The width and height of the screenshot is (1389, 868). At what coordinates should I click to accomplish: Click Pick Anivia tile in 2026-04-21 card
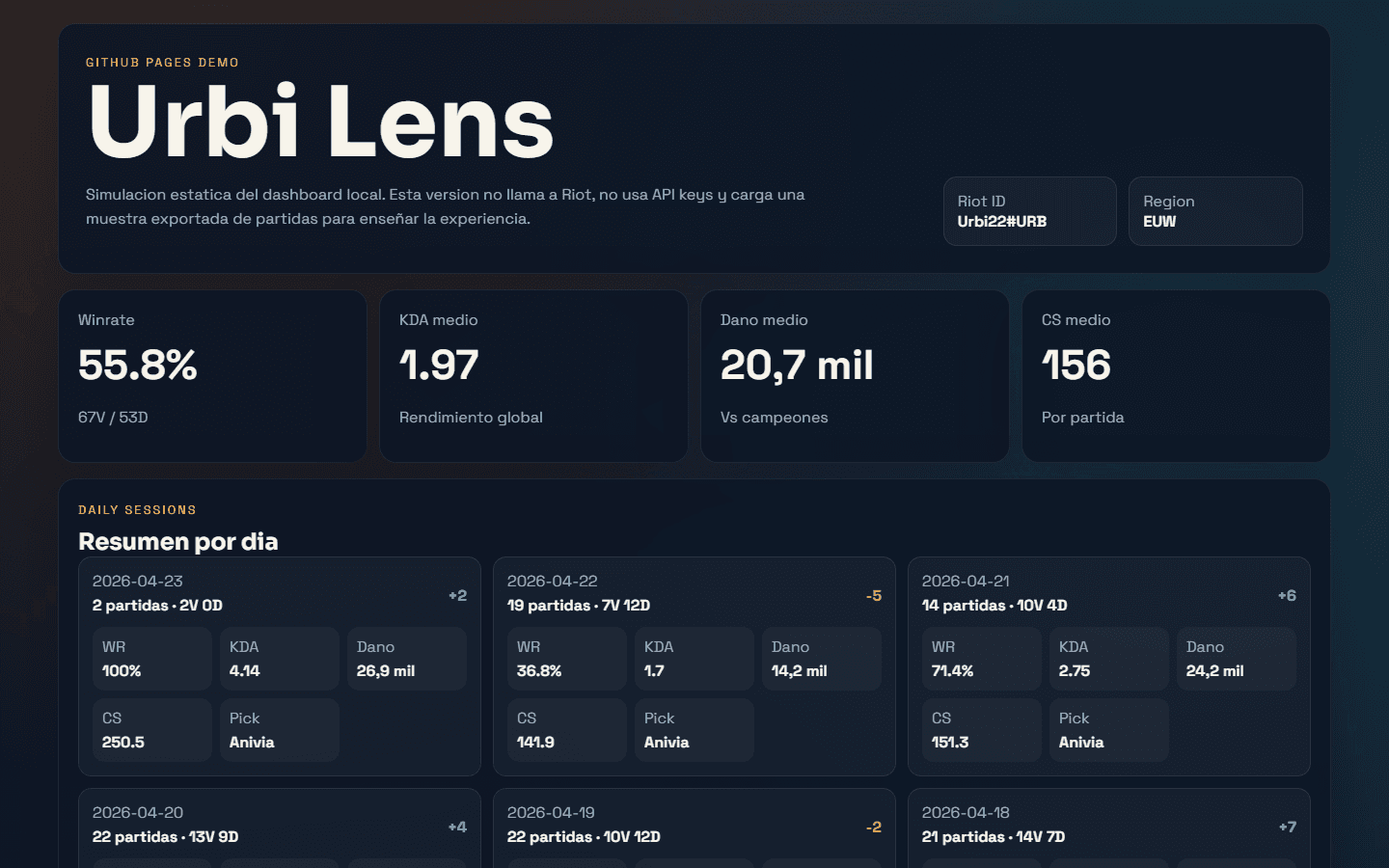[x=1109, y=730]
